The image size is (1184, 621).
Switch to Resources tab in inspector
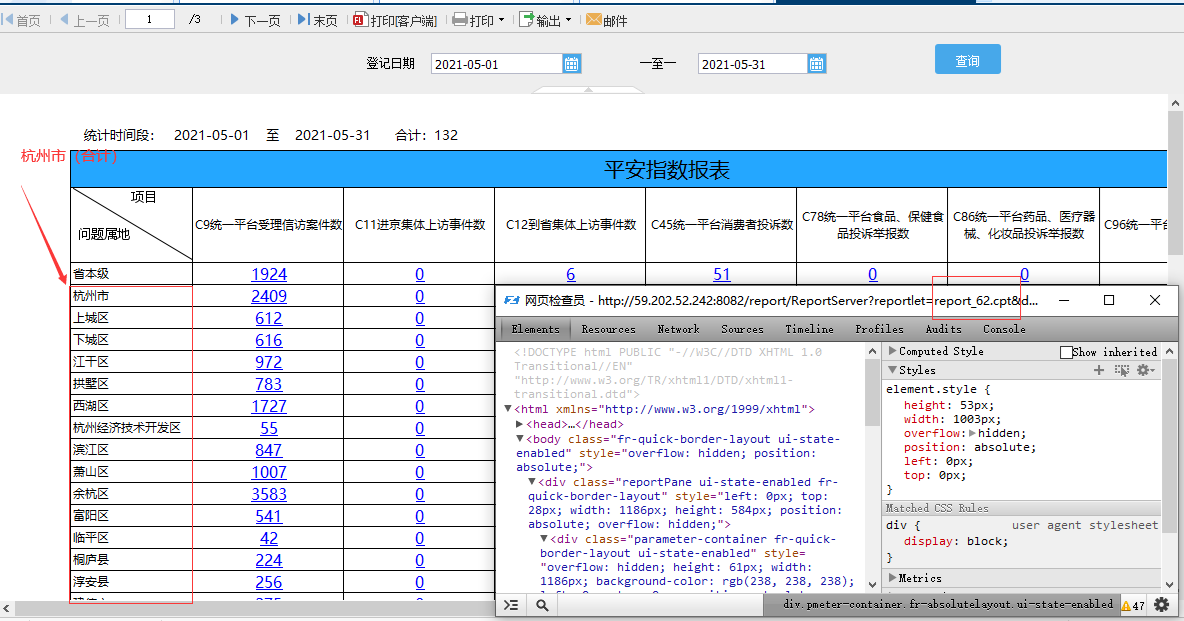pyautogui.click(x=609, y=329)
